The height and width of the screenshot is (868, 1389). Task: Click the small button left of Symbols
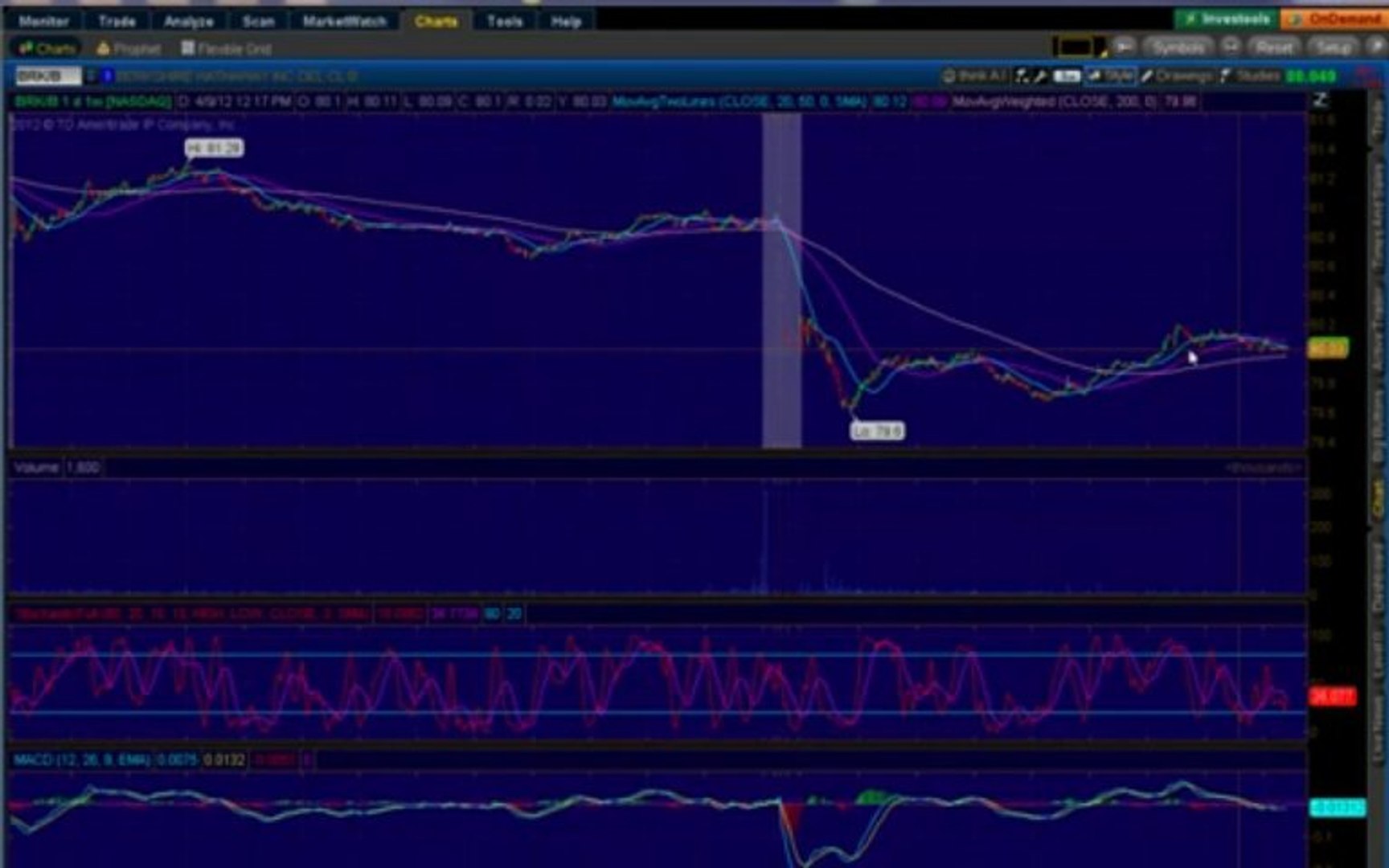pos(1124,47)
